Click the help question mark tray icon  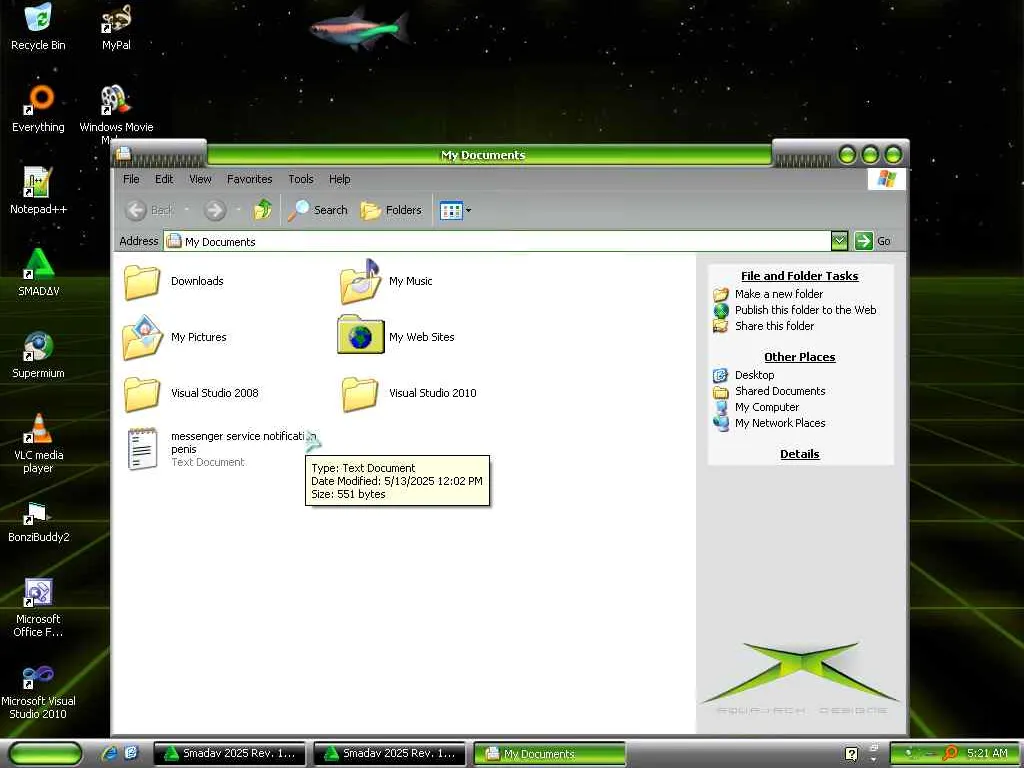pos(852,754)
